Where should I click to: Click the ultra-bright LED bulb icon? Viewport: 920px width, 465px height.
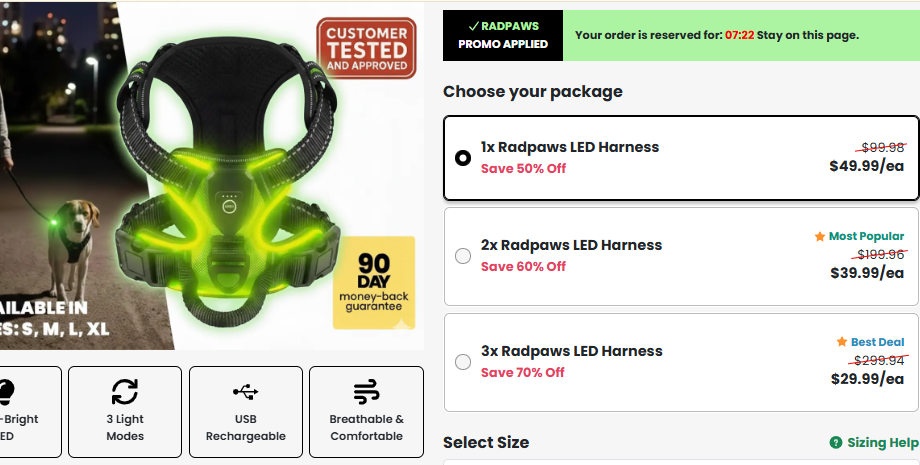(5, 391)
